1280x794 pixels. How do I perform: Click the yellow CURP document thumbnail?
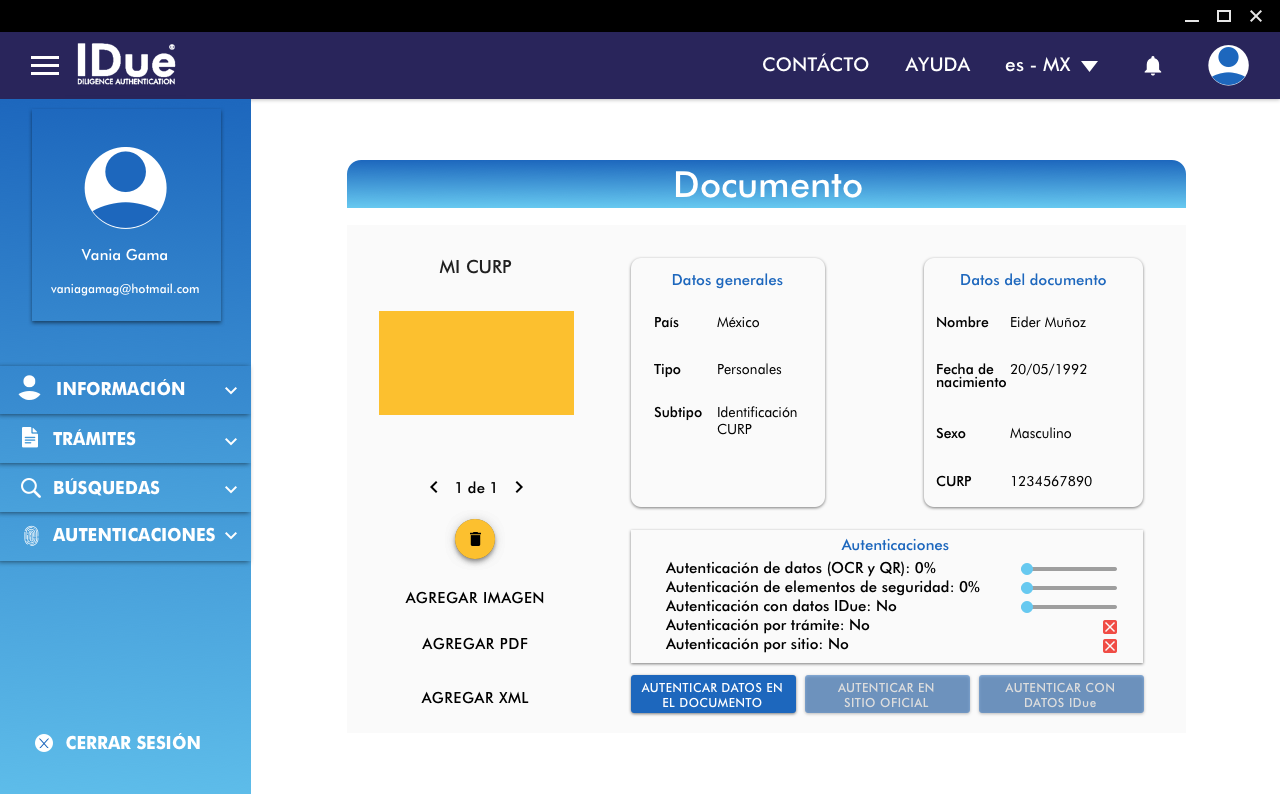coord(476,363)
